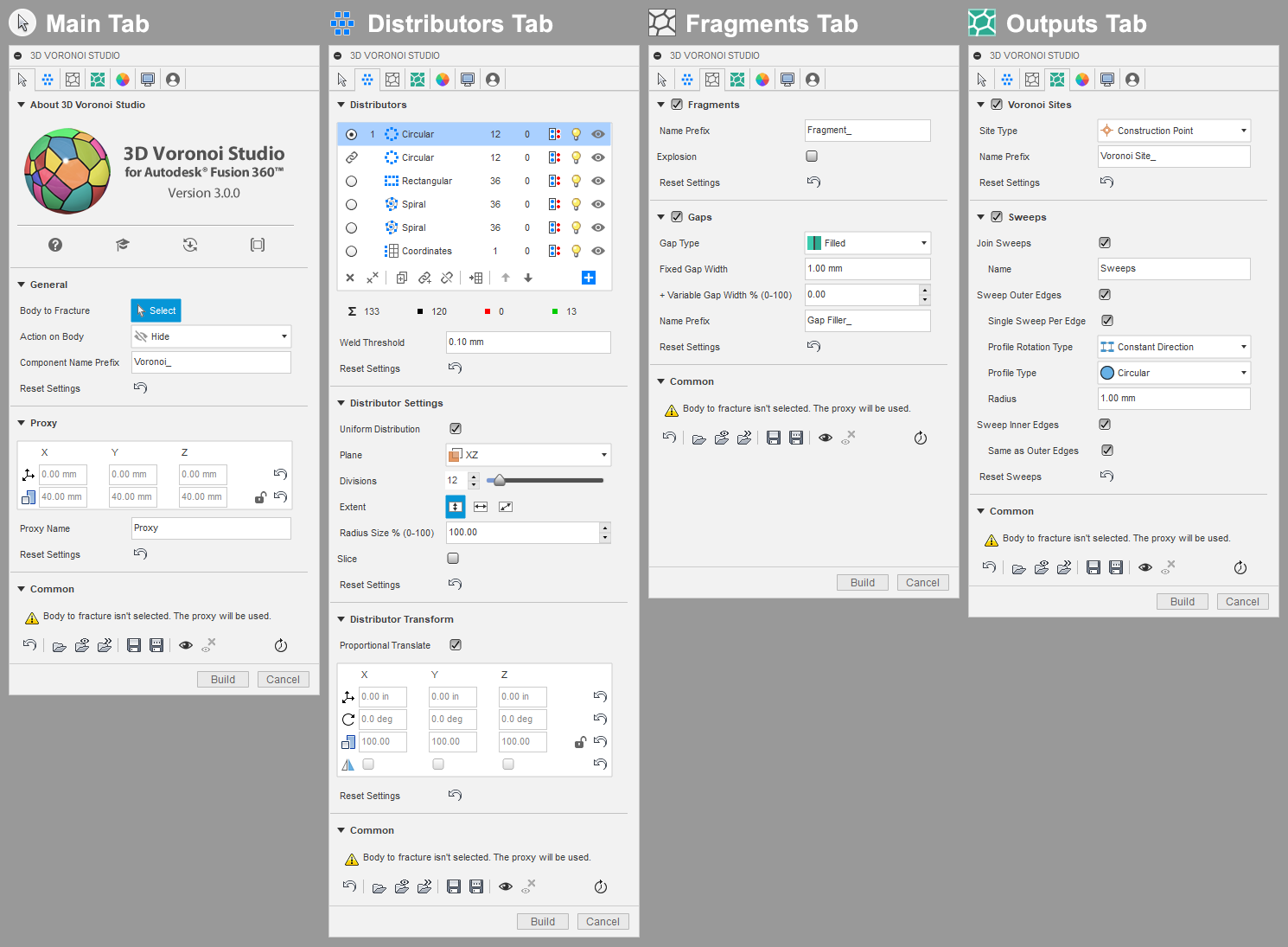
Task: Open the help icon in About section
Action: 55,245
